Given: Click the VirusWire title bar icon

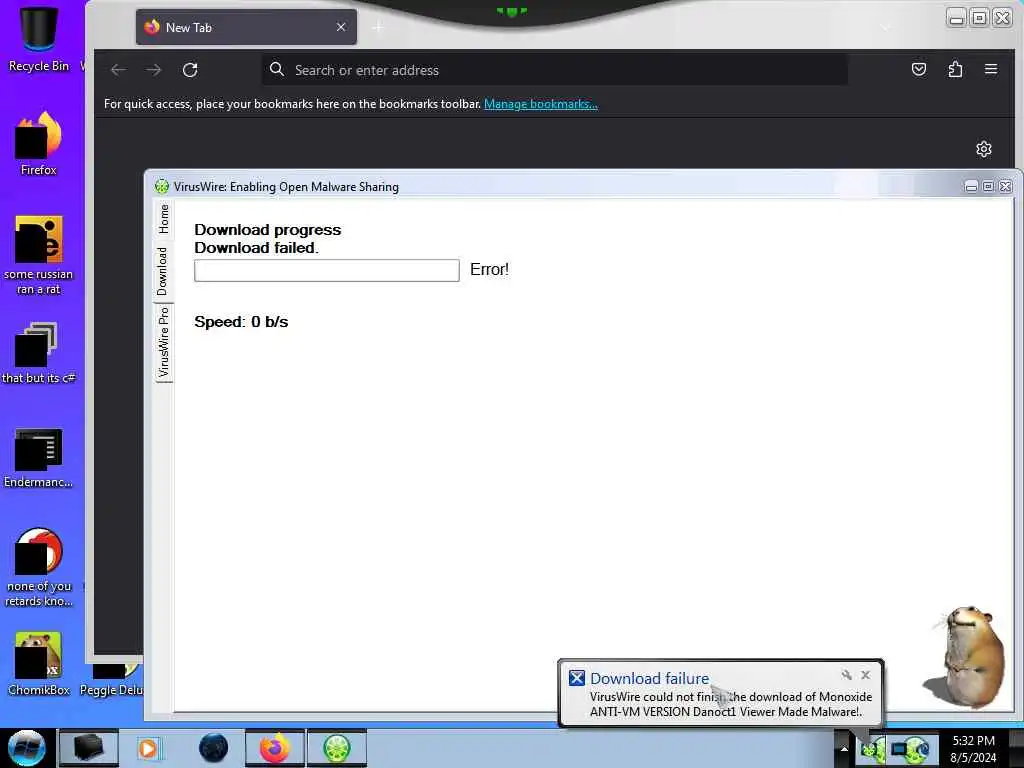Looking at the screenshot, I should (x=161, y=187).
